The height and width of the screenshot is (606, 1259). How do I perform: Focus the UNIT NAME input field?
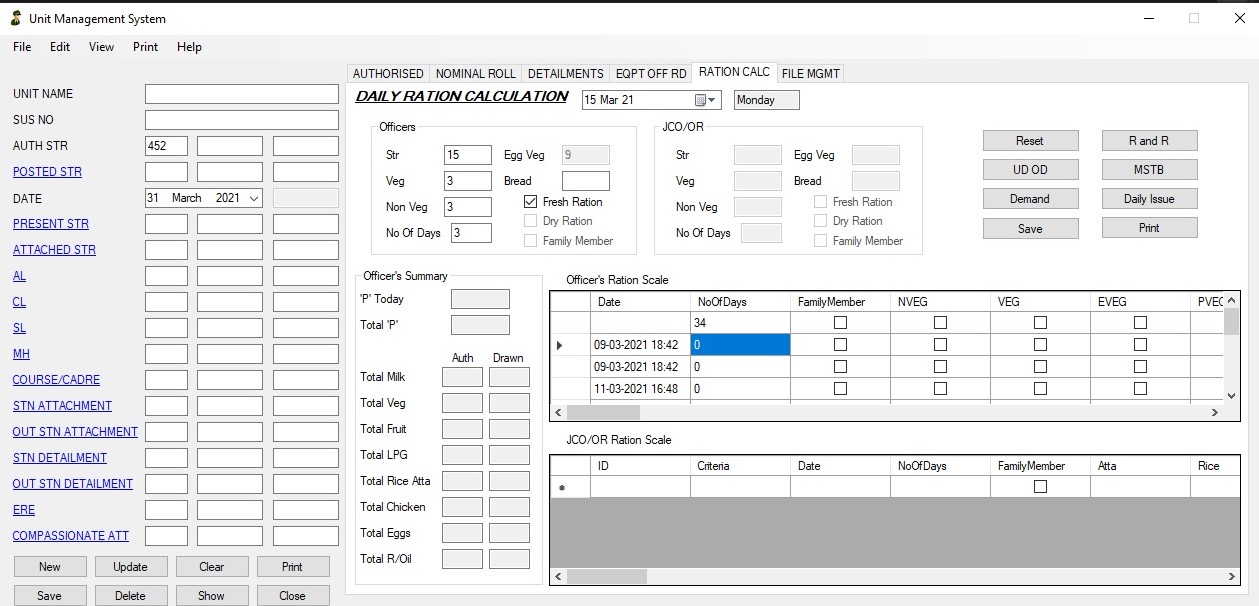tap(242, 94)
